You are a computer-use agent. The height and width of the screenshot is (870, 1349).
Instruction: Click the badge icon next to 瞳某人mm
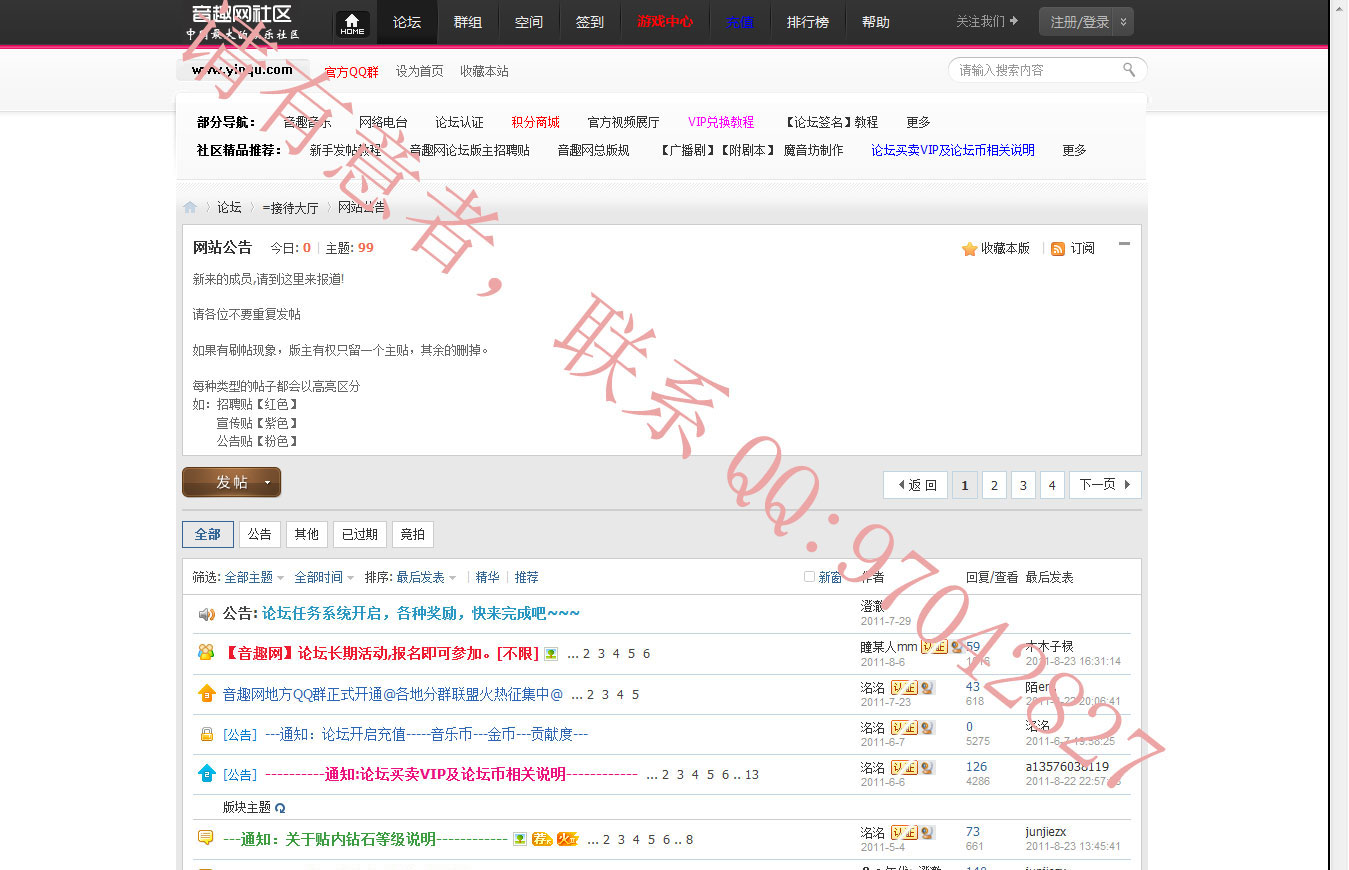(x=934, y=647)
